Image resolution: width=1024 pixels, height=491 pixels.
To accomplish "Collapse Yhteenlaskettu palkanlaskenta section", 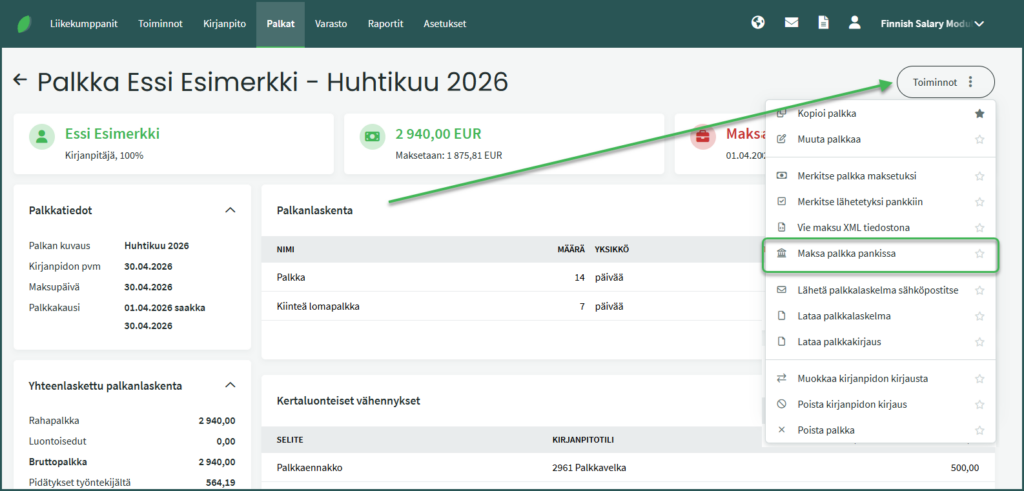I will [230, 385].
